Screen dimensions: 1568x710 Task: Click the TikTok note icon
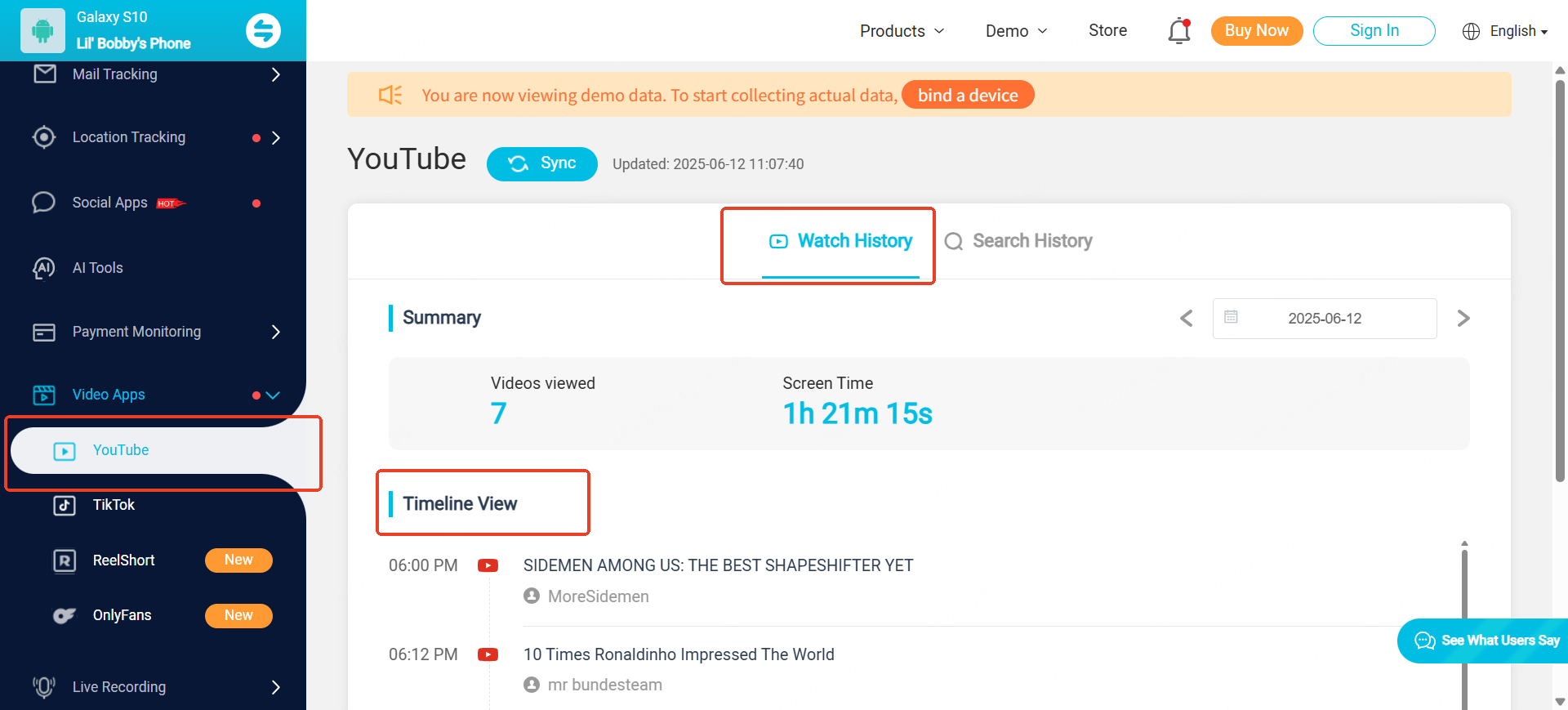pyautogui.click(x=65, y=506)
